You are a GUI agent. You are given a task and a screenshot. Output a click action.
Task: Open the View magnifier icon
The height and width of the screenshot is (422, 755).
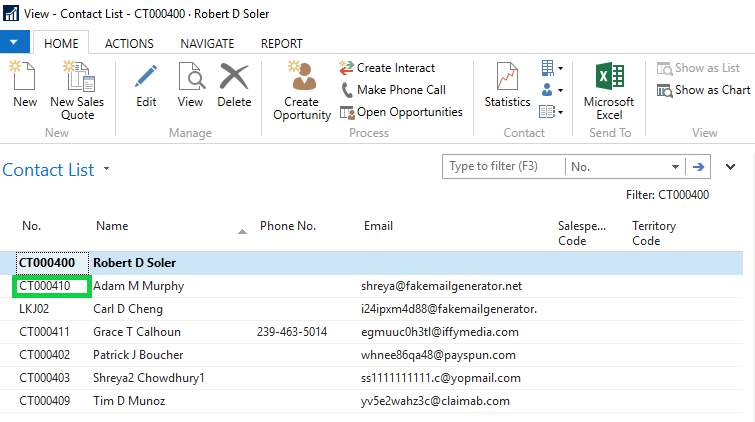pos(191,76)
